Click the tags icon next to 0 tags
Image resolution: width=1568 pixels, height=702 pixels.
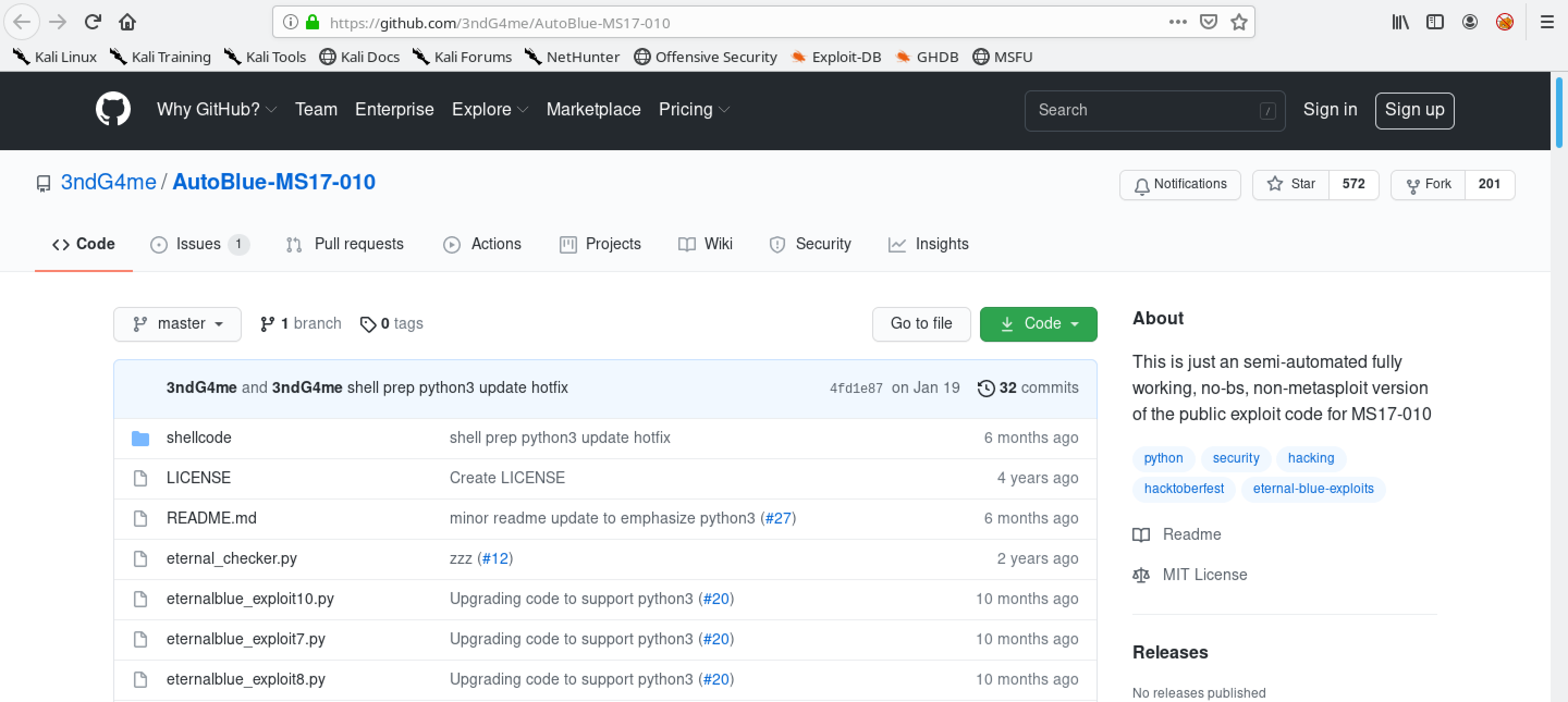tap(367, 324)
